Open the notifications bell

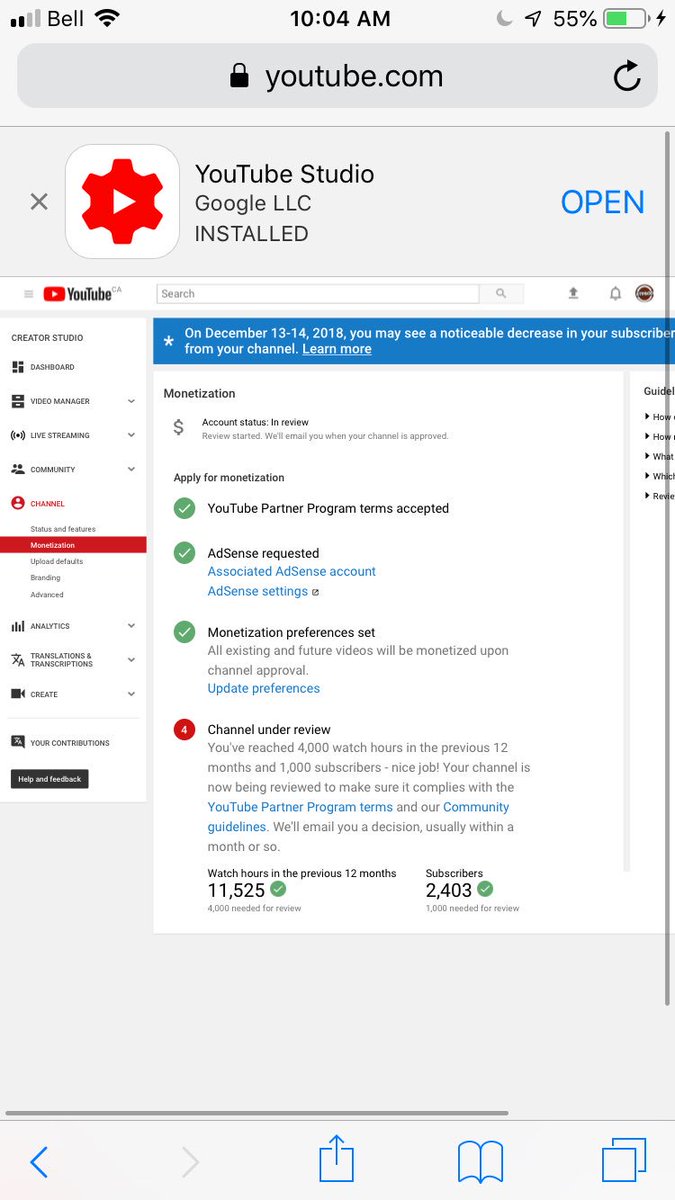(615, 293)
